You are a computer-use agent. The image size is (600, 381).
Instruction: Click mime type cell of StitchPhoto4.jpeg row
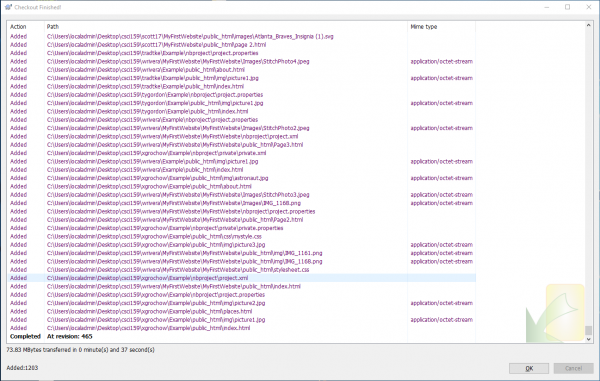pyautogui.click(x=442, y=62)
